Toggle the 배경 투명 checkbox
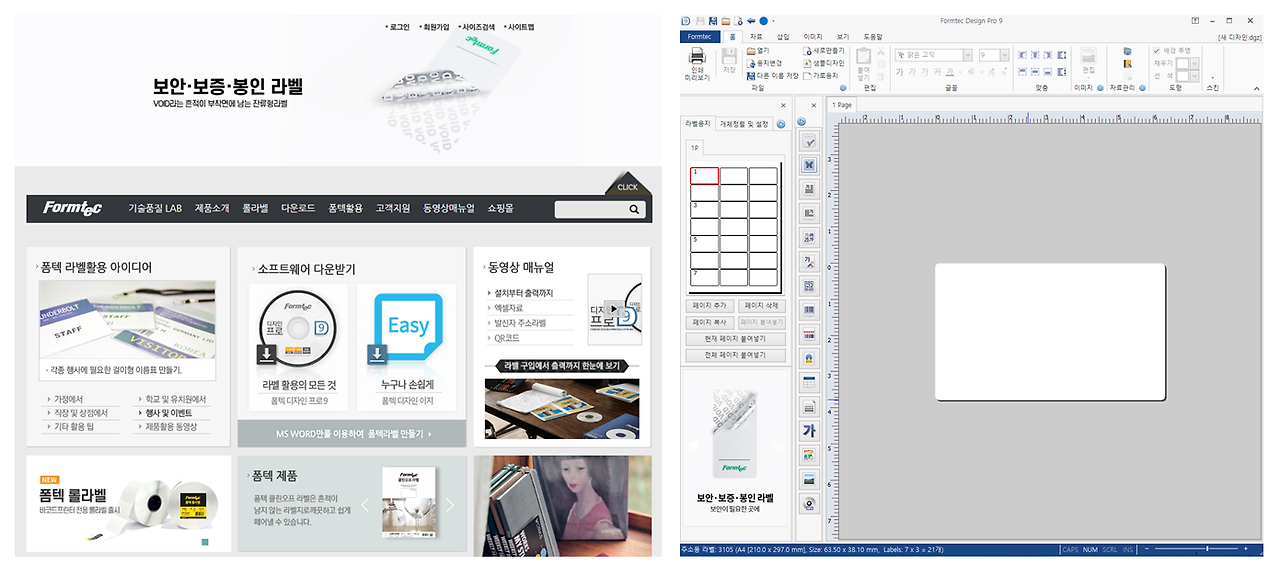The height and width of the screenshot is (576, 1280). pos(1156,51)
